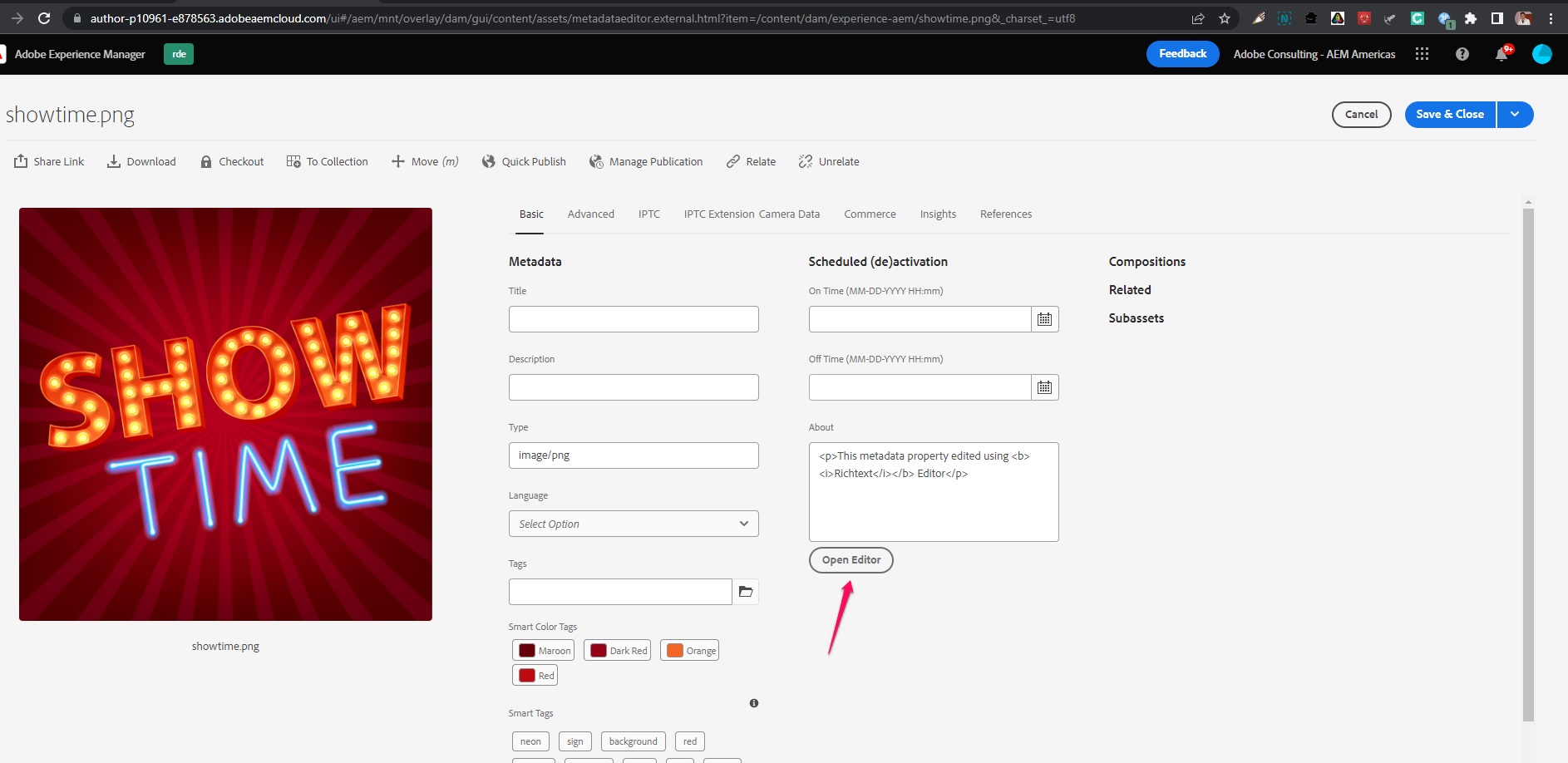Screen dimensions: 1568x763
Task: Open Off Time calendar picker
Action: click(x=1045, y=387)
